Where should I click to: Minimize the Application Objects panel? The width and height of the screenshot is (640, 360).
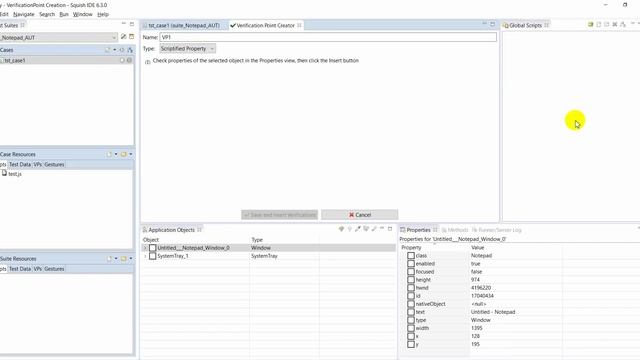click(x=382, y=229)
